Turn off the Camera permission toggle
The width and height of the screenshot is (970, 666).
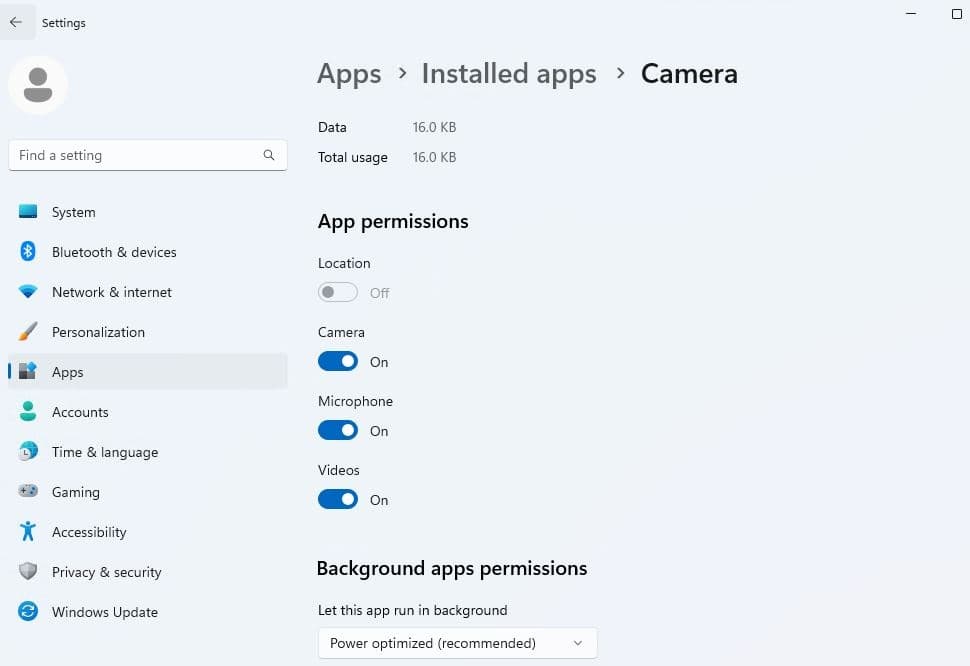tap(338, 362)
